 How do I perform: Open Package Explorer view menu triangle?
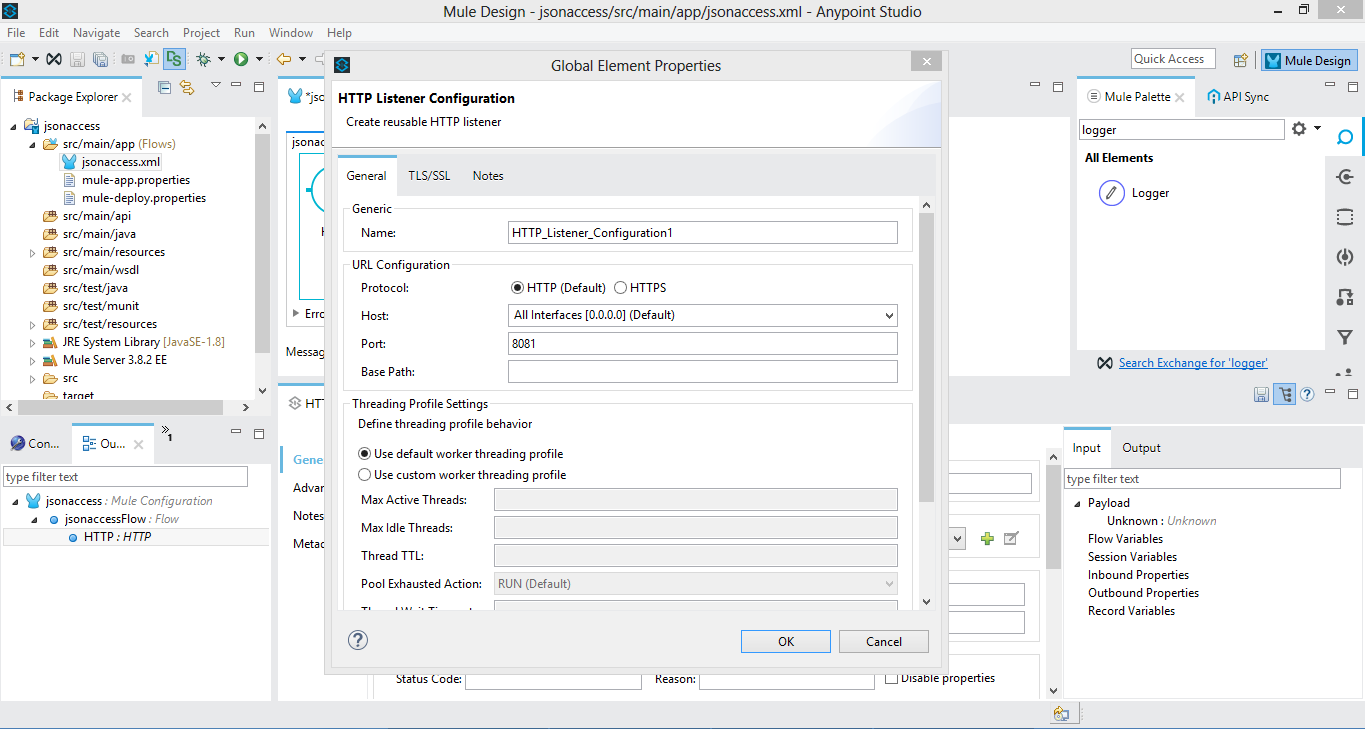(x=216, y=86)
